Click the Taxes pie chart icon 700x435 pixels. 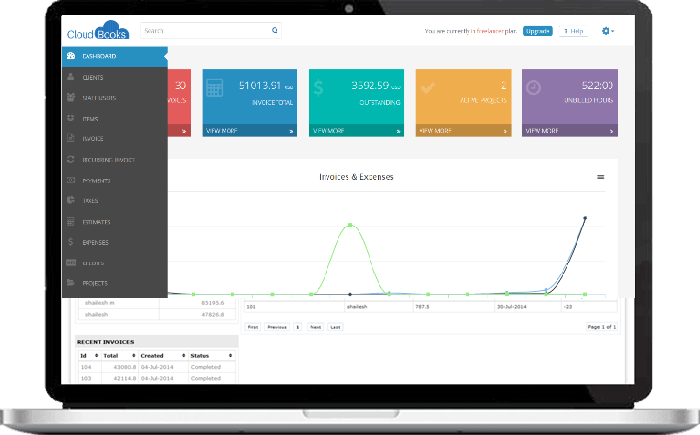click(x=70, y=201)
